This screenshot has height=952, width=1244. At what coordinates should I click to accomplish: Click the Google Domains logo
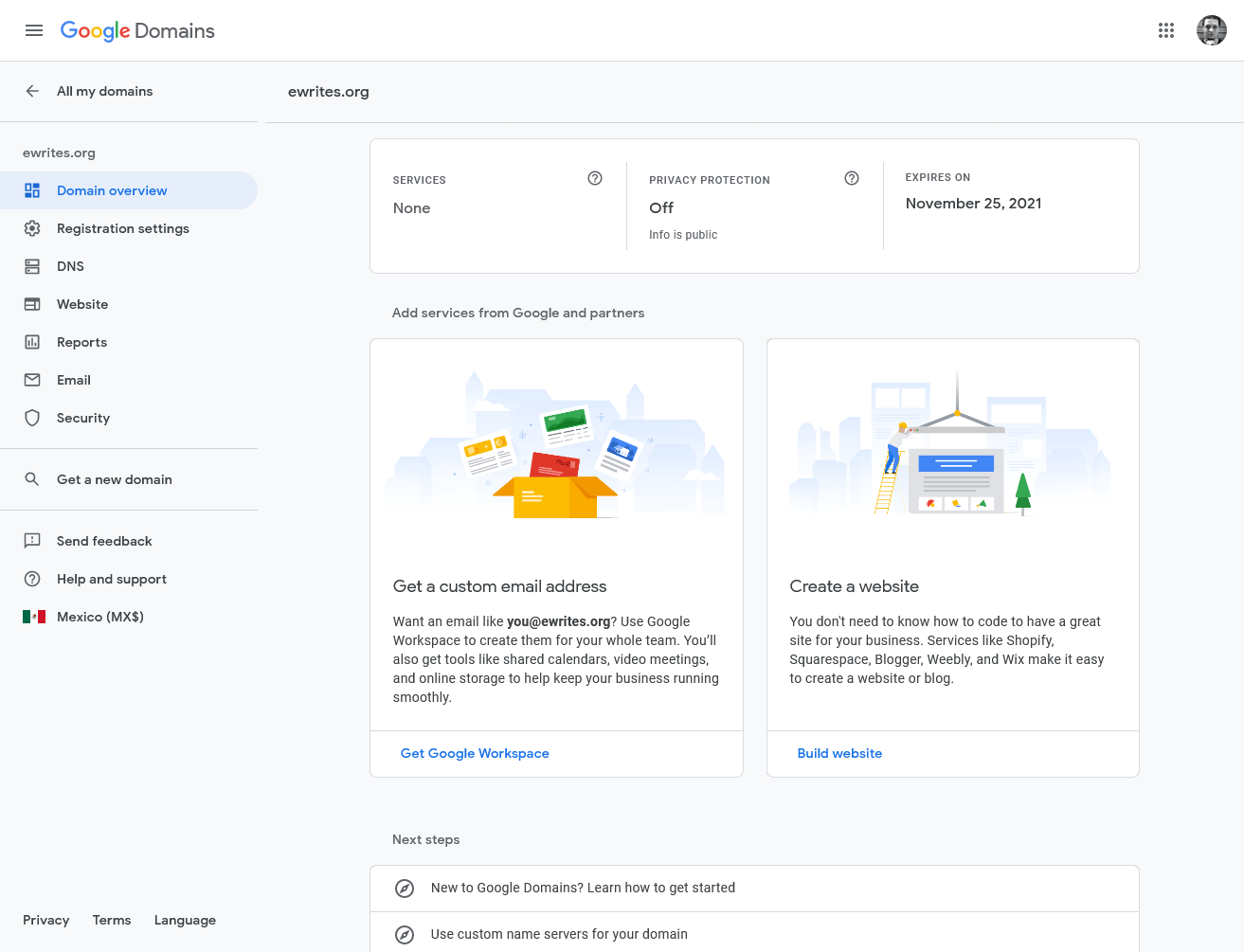(x=137, y=30)
